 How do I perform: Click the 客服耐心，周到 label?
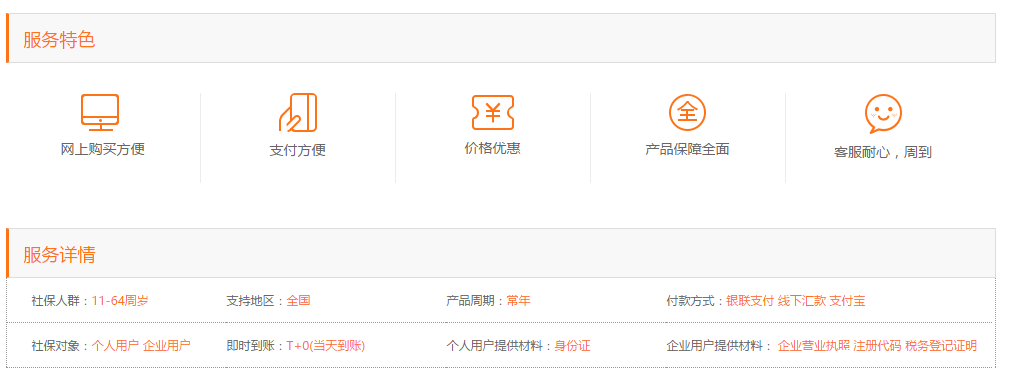883,153
